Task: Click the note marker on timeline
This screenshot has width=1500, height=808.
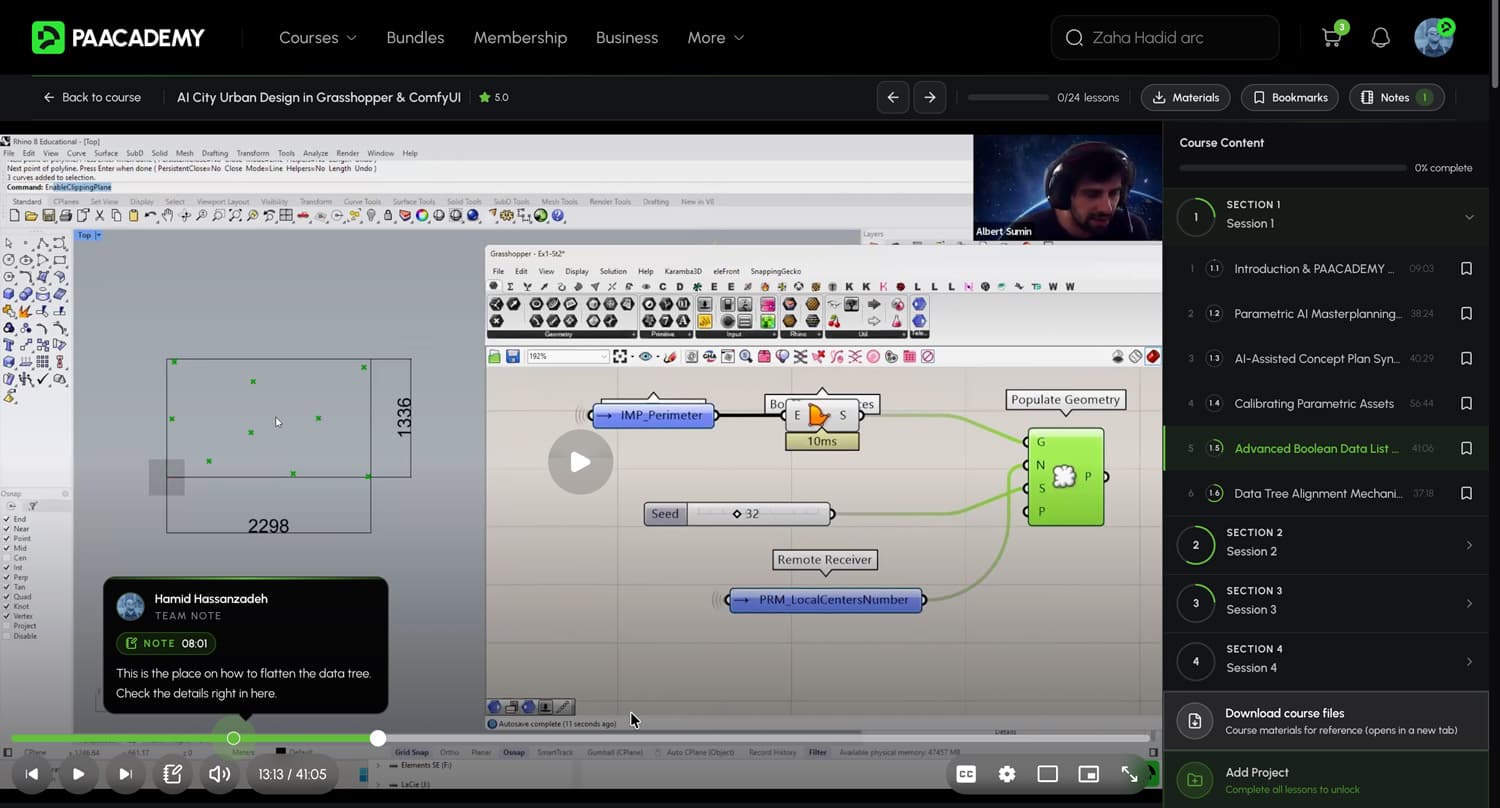Action: pos(234,738)
